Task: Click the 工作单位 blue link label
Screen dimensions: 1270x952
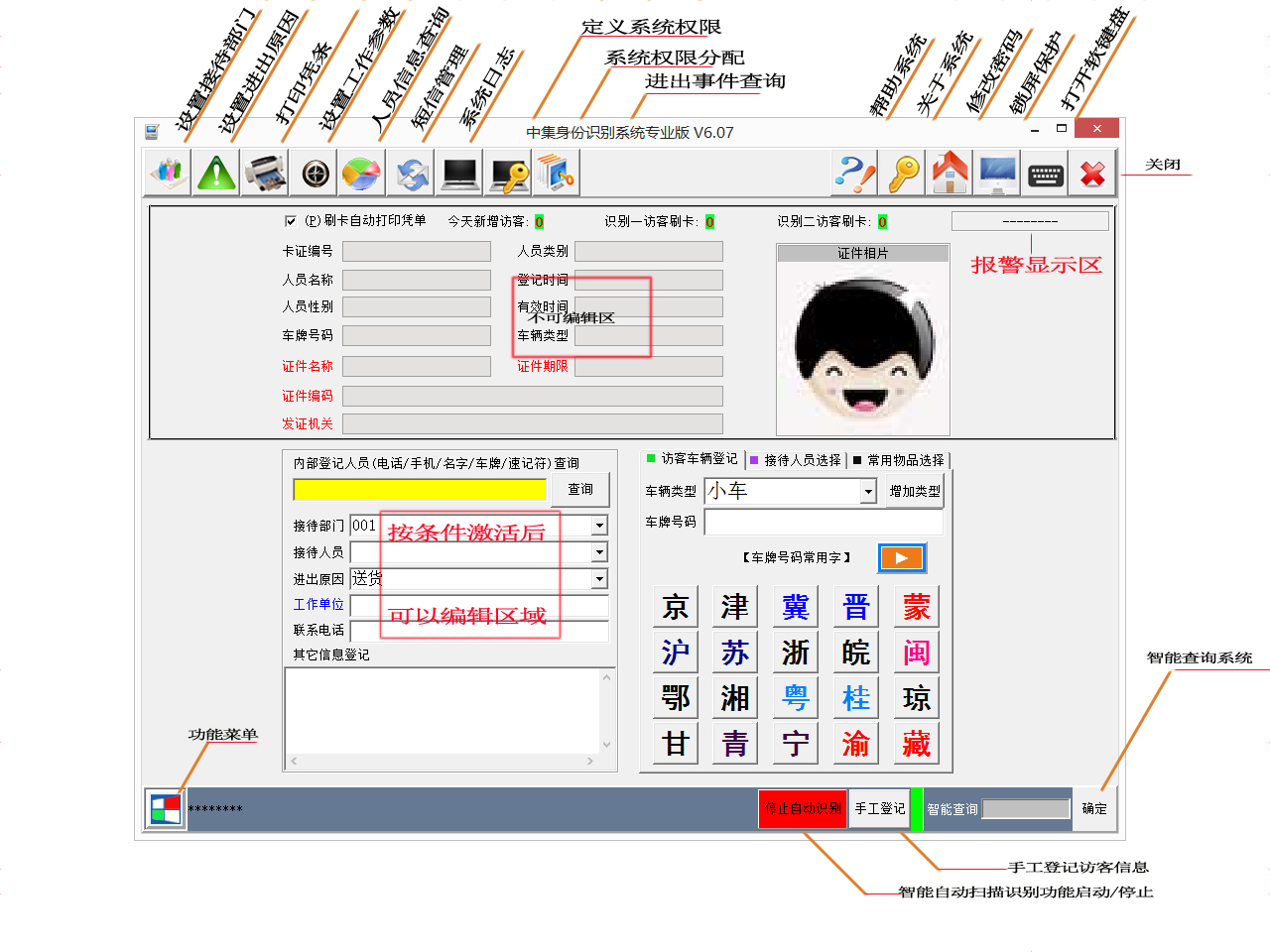Action: 318,604
